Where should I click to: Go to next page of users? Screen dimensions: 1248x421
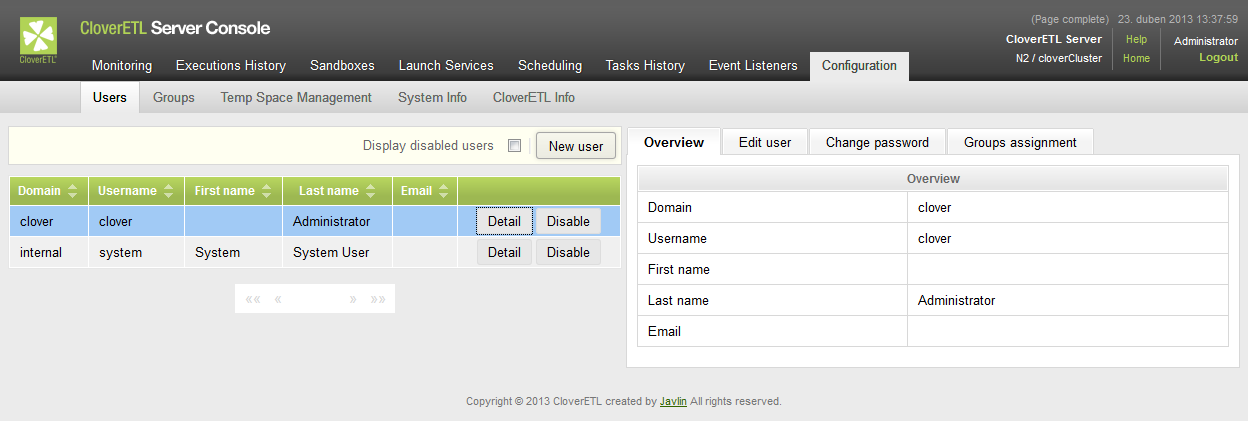point(353,299)
